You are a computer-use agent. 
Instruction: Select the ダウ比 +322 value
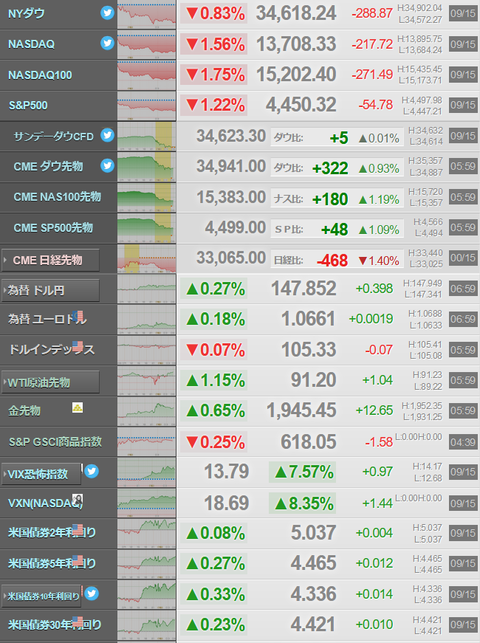click(330, 168)
